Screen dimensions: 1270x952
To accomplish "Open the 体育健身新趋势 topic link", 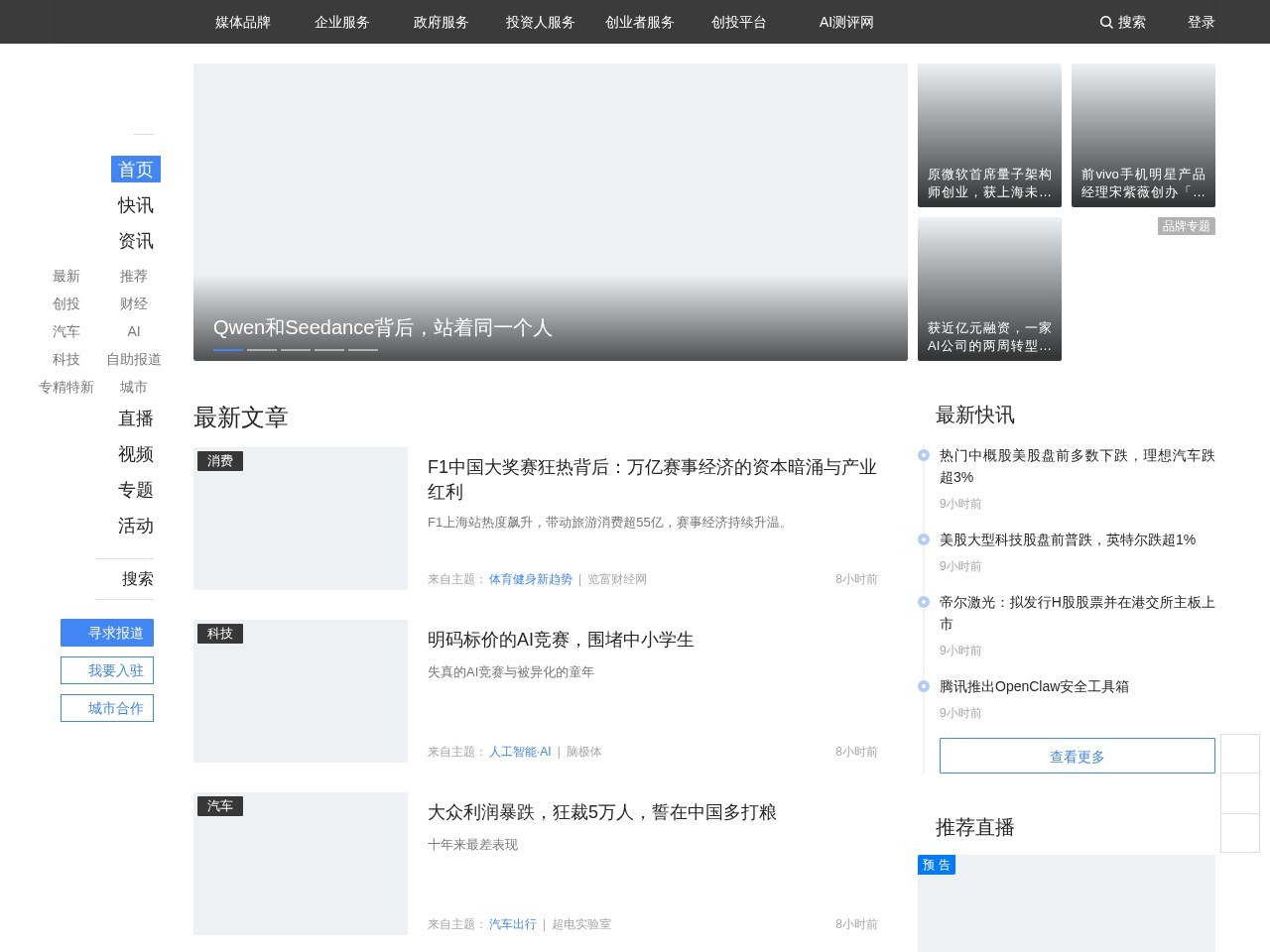I will tap(530, 579).
